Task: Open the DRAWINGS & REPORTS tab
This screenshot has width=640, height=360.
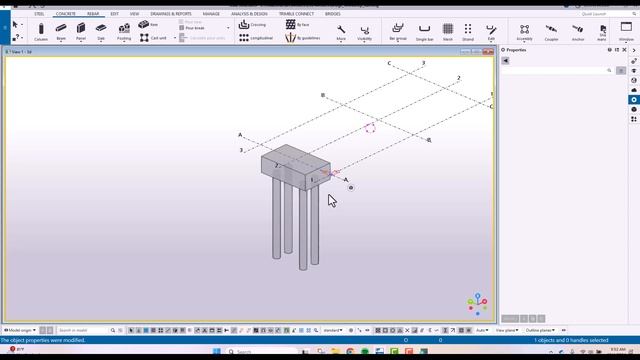Action: (171, 14)
